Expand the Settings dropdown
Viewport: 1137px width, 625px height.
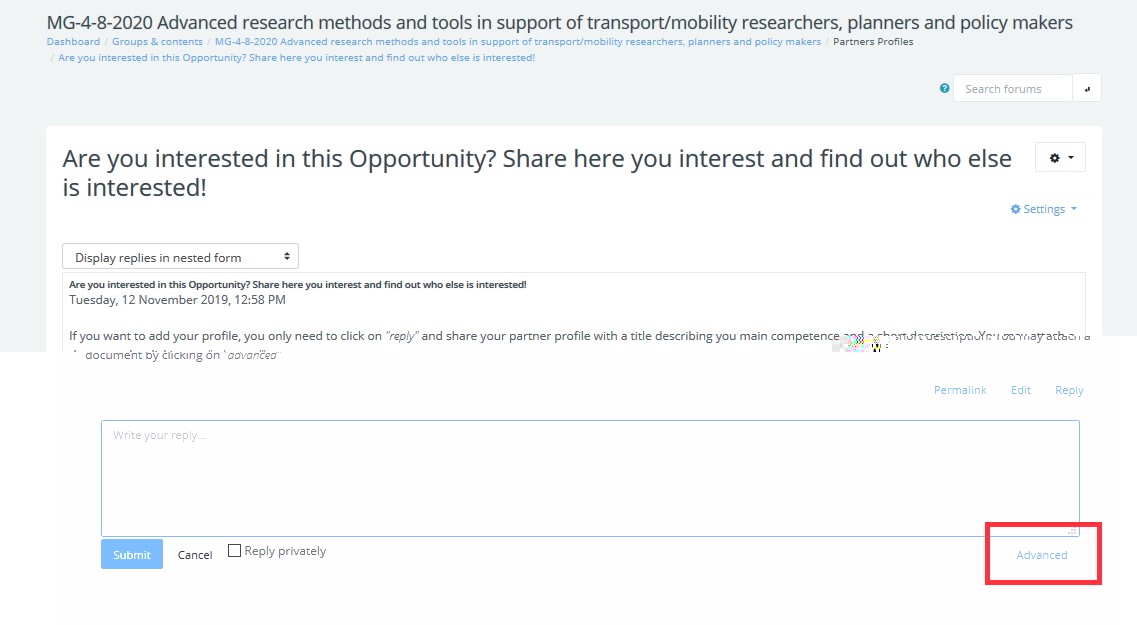tap(1044, 209)
